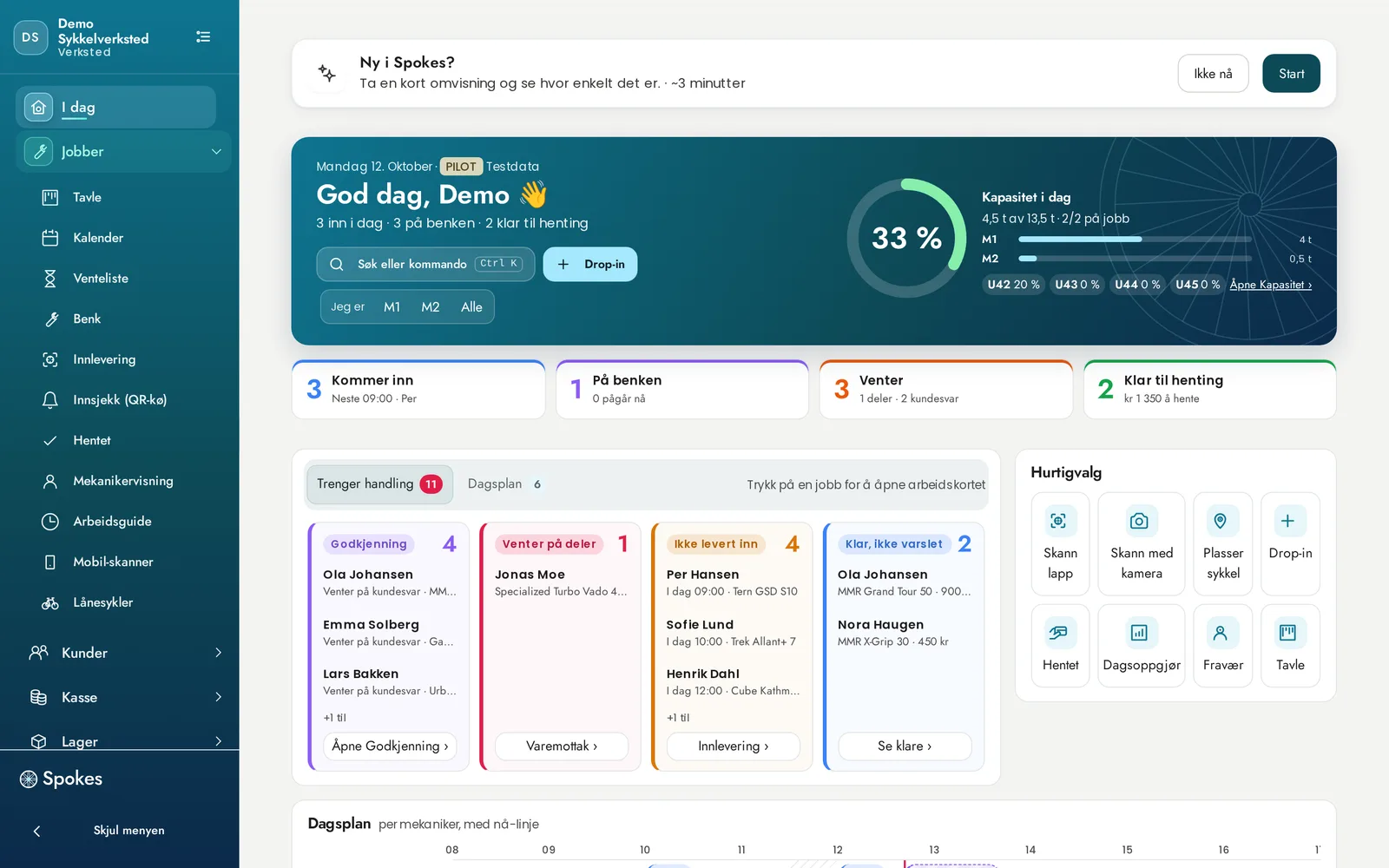1389x868 pixels.
Task: Select Alle in the Jeg er selector
Action: pyautogui.click(x=471, y=307)
